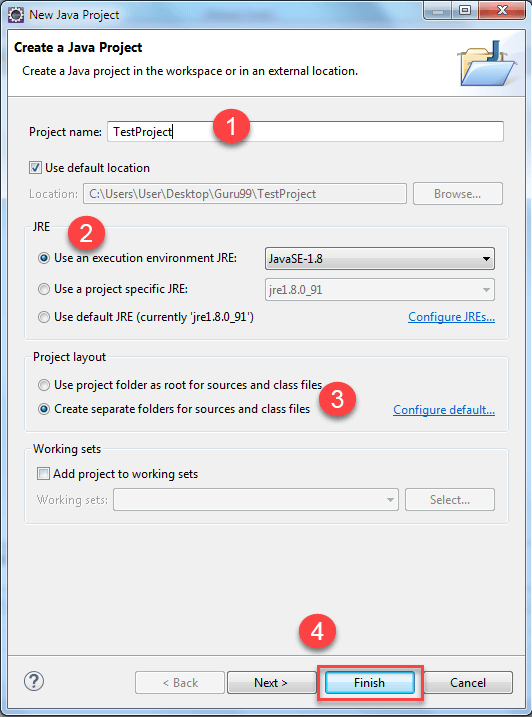This screenshot has width=532, height=717.
Task: Choose Use project folder as root option
Action: click(x=44, y=385)
